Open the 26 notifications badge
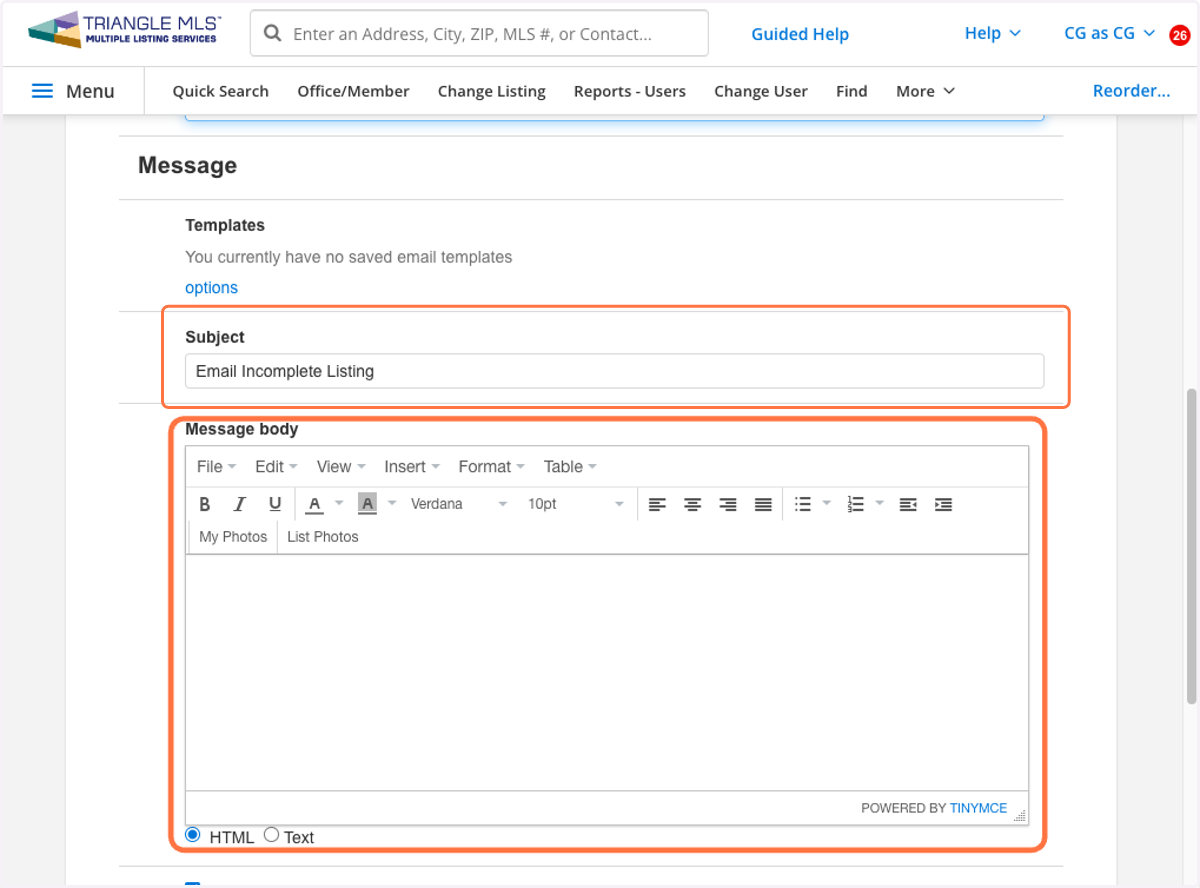The image size is (1200, 888). pyautogui.click(x=1180, y=35)
